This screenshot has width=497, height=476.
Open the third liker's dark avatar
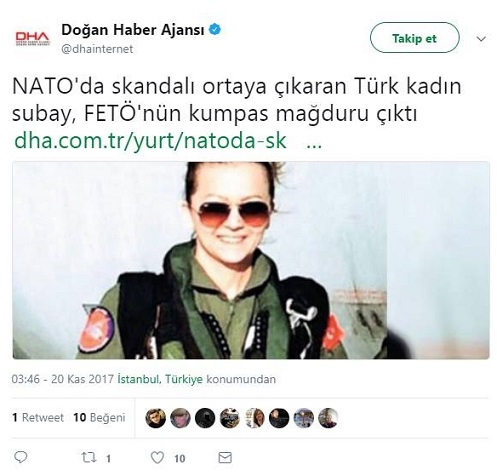pos(205,418)
